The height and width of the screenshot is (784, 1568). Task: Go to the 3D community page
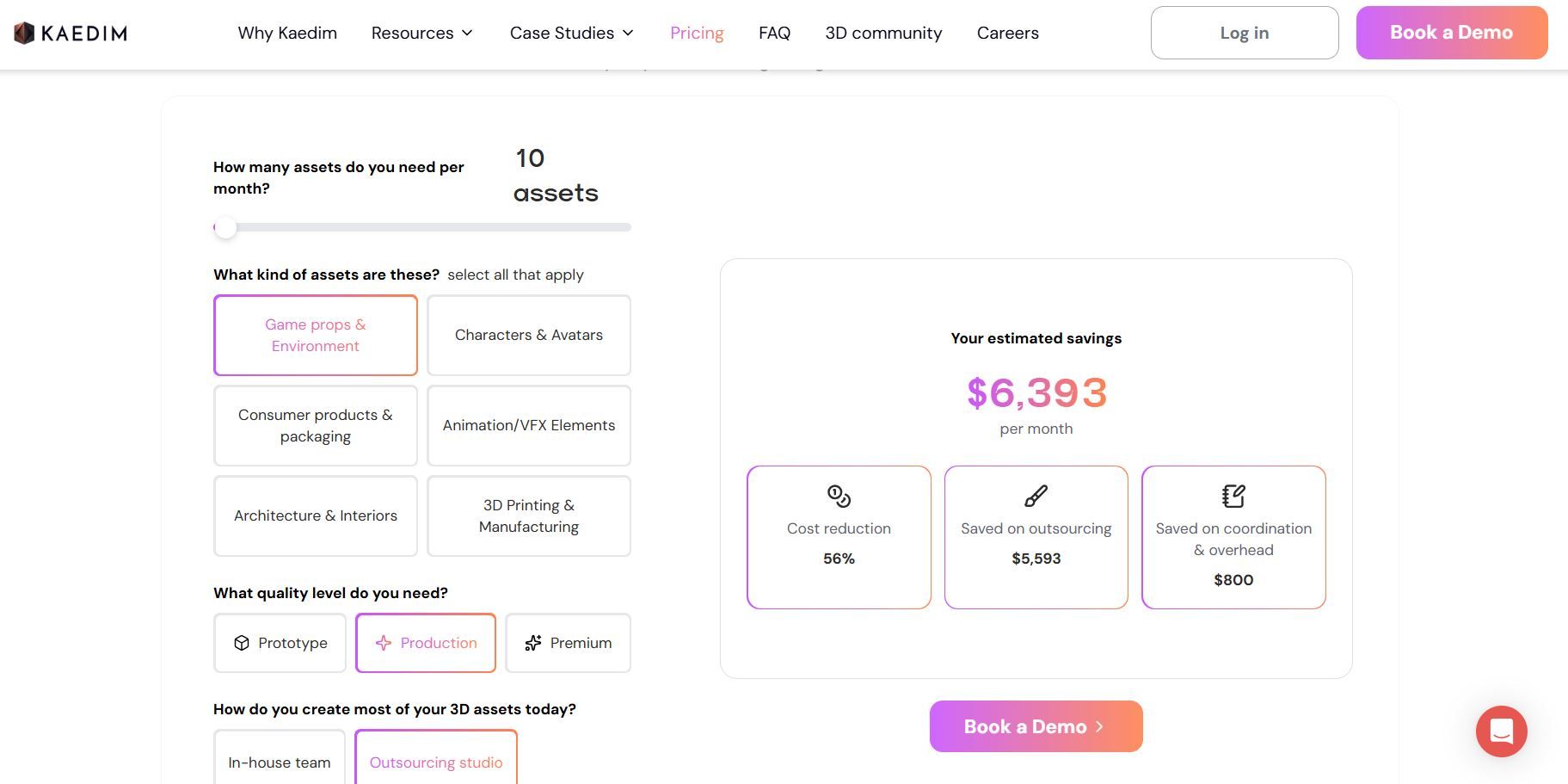click(883, 33)
